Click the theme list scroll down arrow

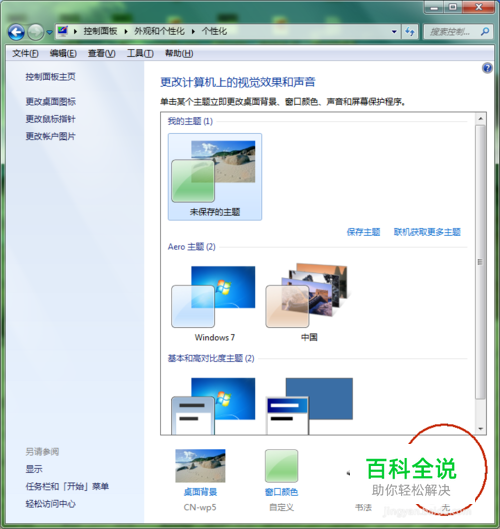(480, 429)
